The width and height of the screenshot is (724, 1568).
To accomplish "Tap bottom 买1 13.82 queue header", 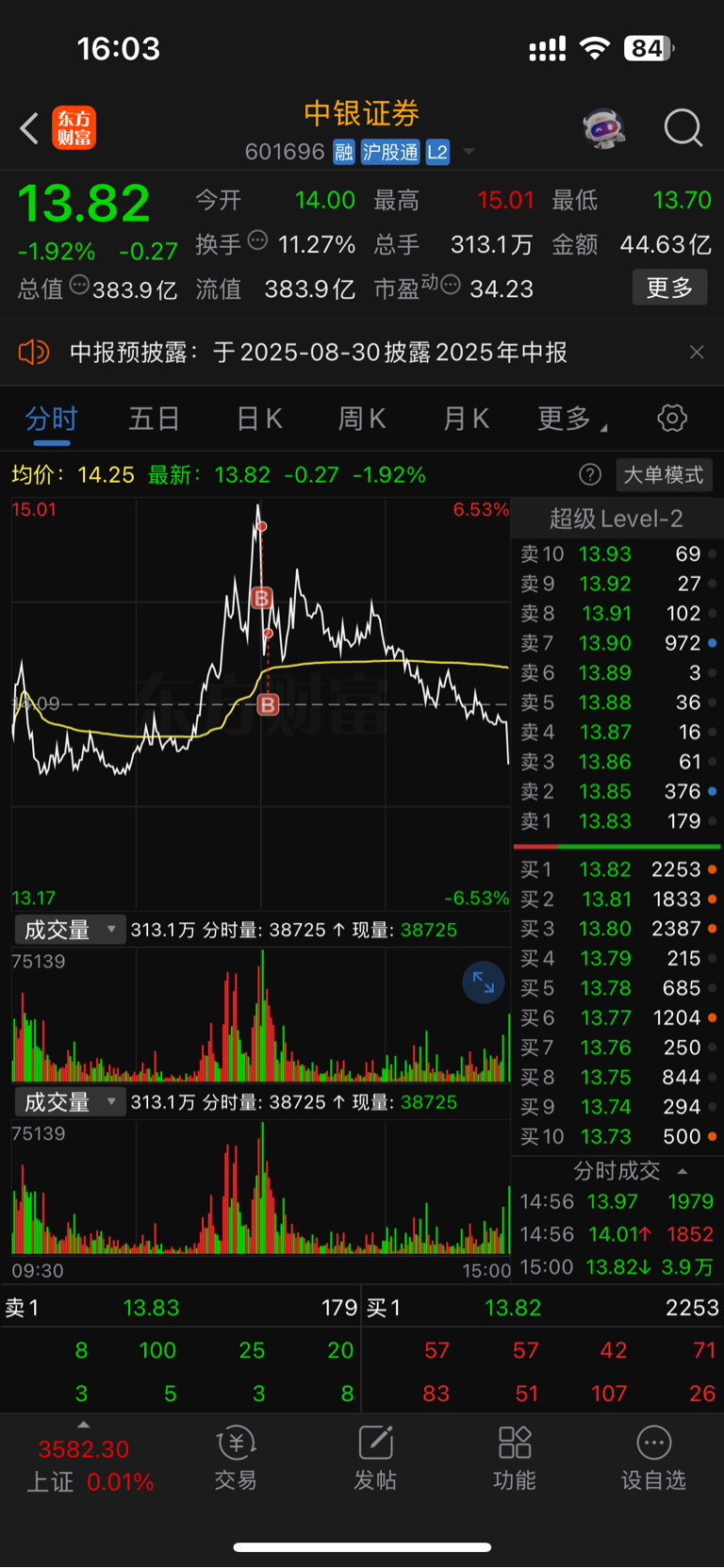I will [x=543, y=1308].
